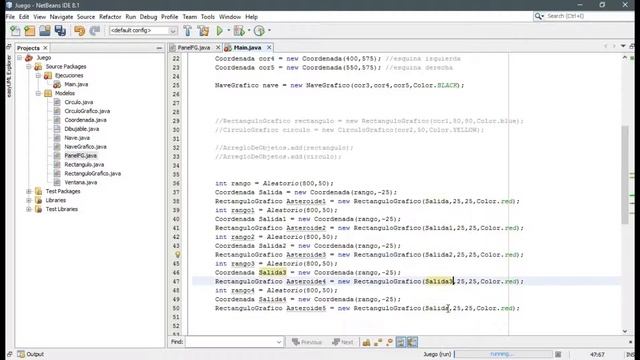
Task: Click the Save All diskettes icon
Action: click(x=60, y=31)
